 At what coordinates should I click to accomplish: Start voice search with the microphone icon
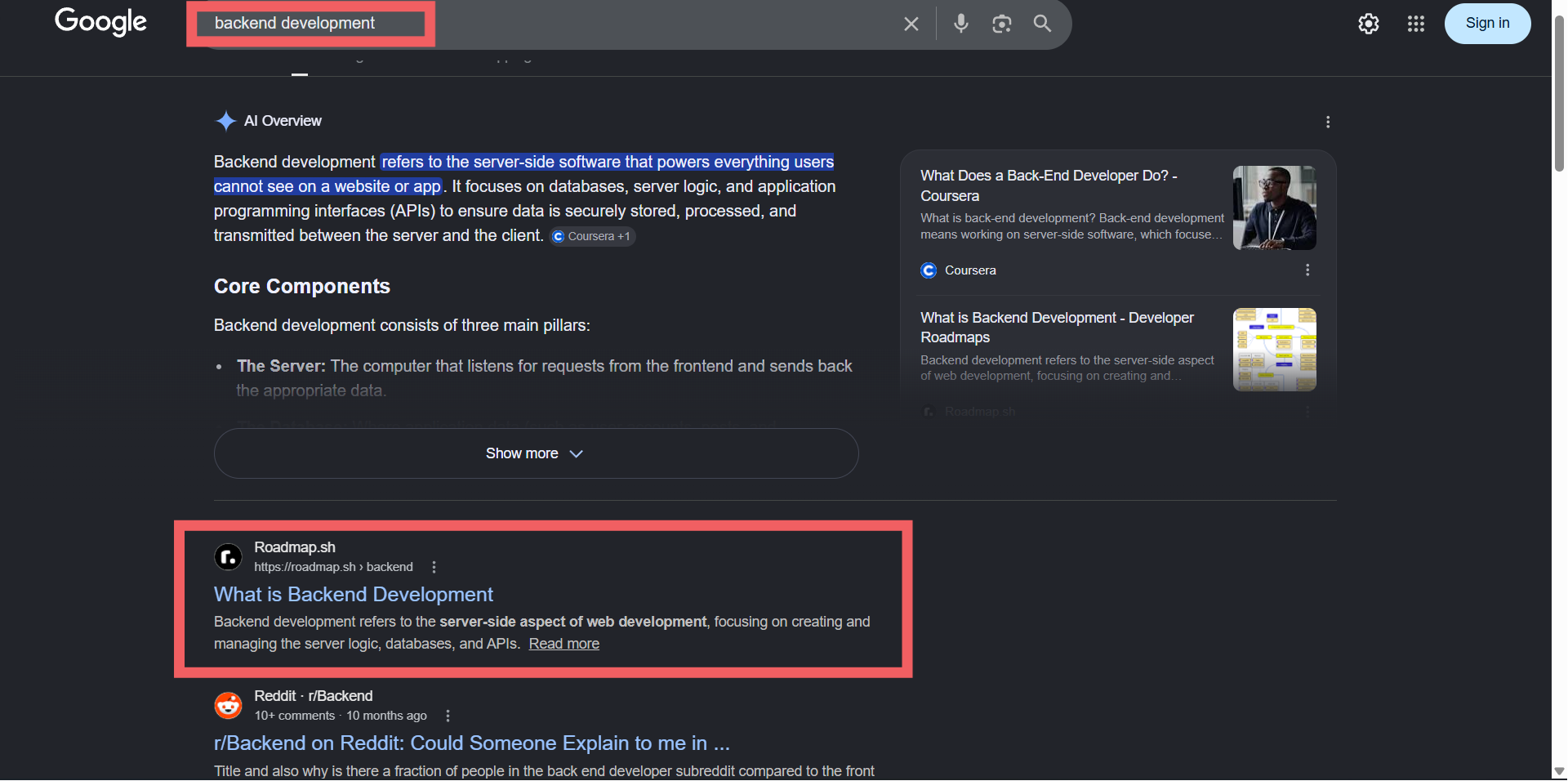click(x=961, y=23)
